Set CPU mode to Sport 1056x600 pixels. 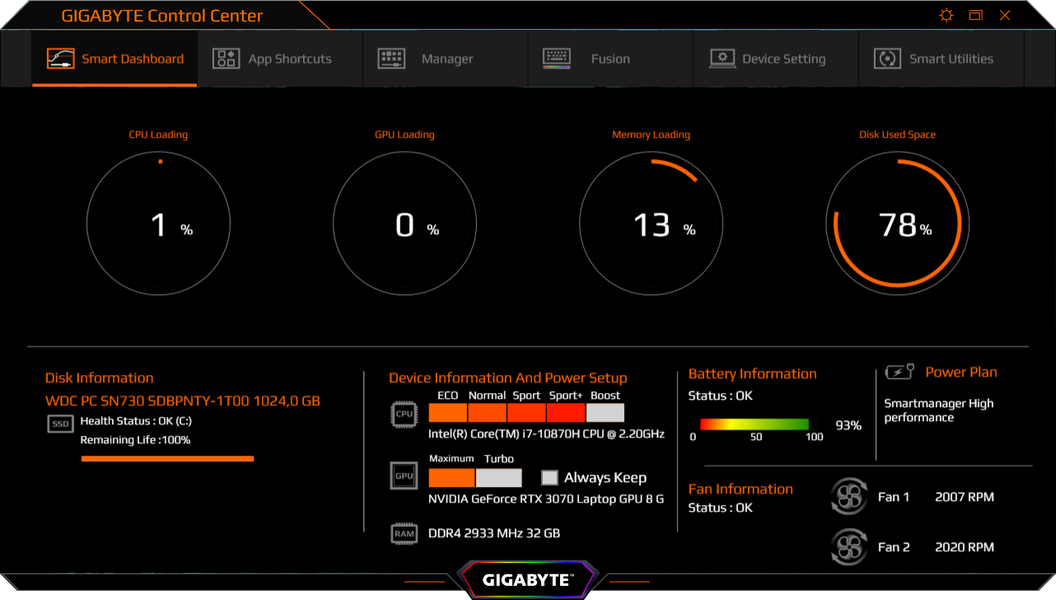[x=527, y=412]
